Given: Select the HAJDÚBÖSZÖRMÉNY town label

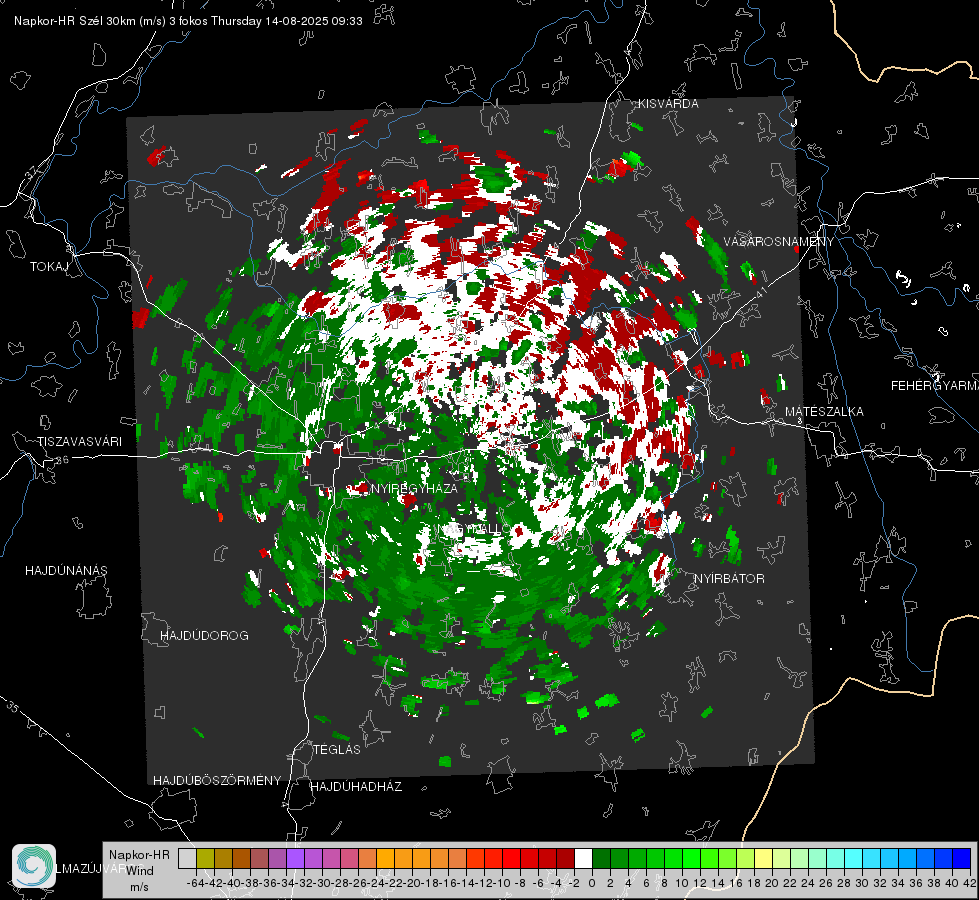Looking at the screenshot, I should pyautogui.click(x=217, y=781).
